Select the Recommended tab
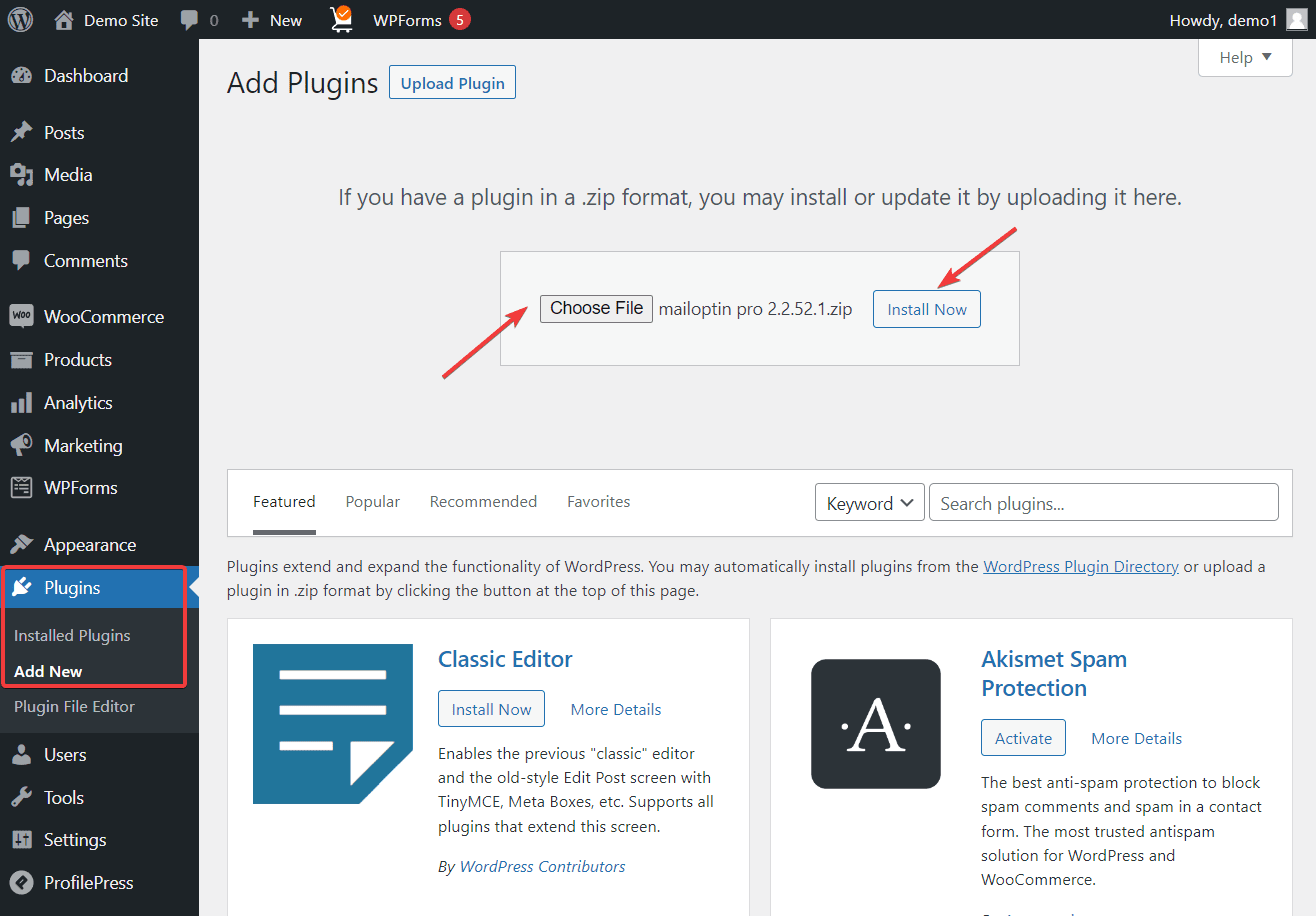The image size is (1316, 916). point(483,501)
